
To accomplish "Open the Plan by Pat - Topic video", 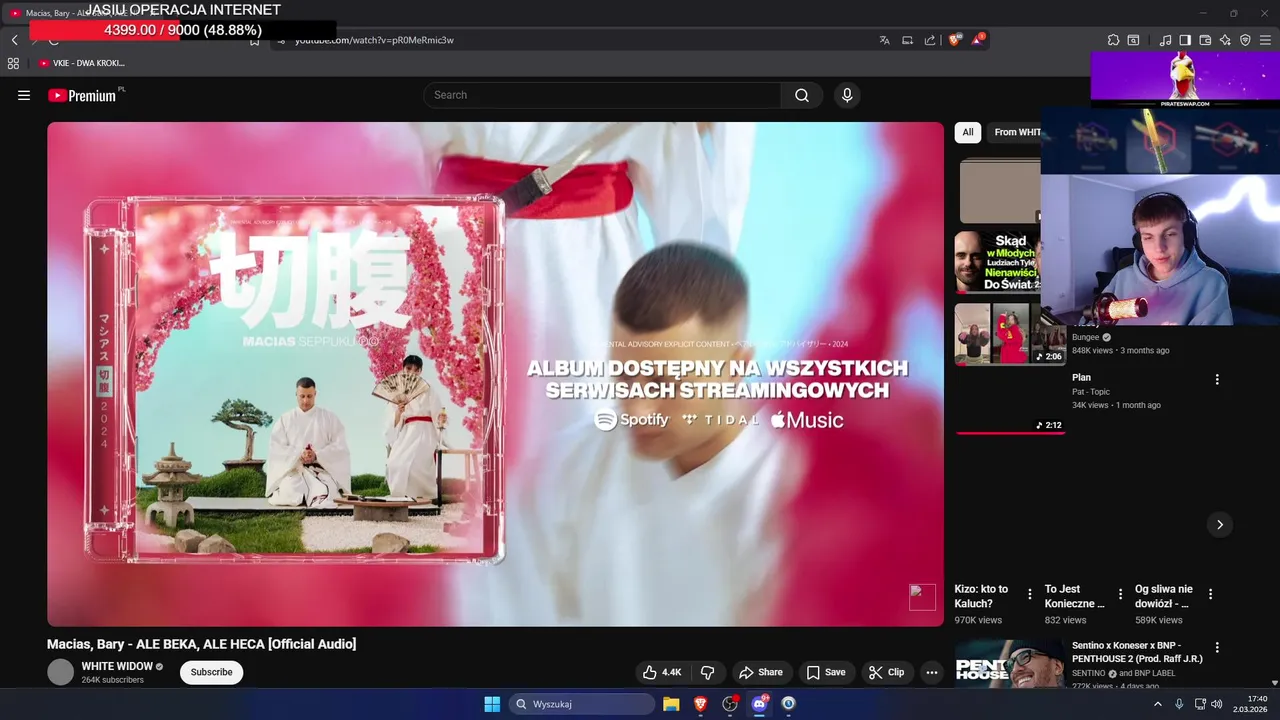I will tap(1081, 378).
